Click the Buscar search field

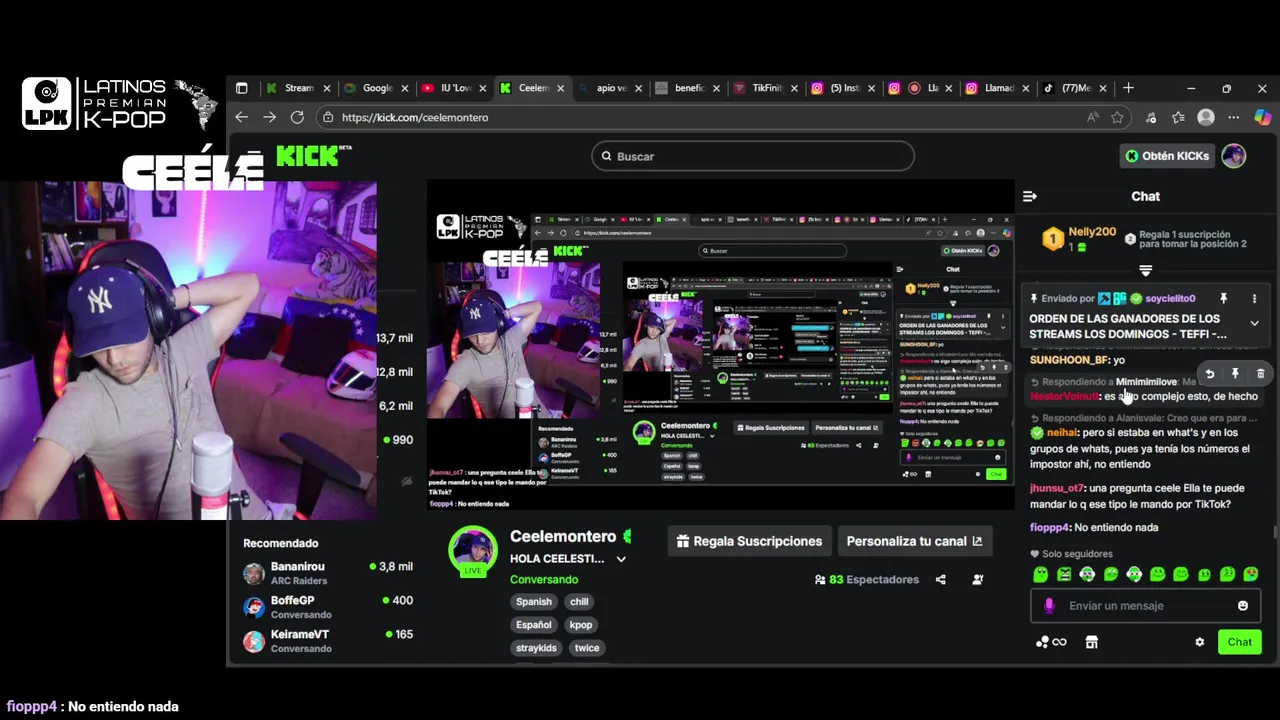pos(752,156)
